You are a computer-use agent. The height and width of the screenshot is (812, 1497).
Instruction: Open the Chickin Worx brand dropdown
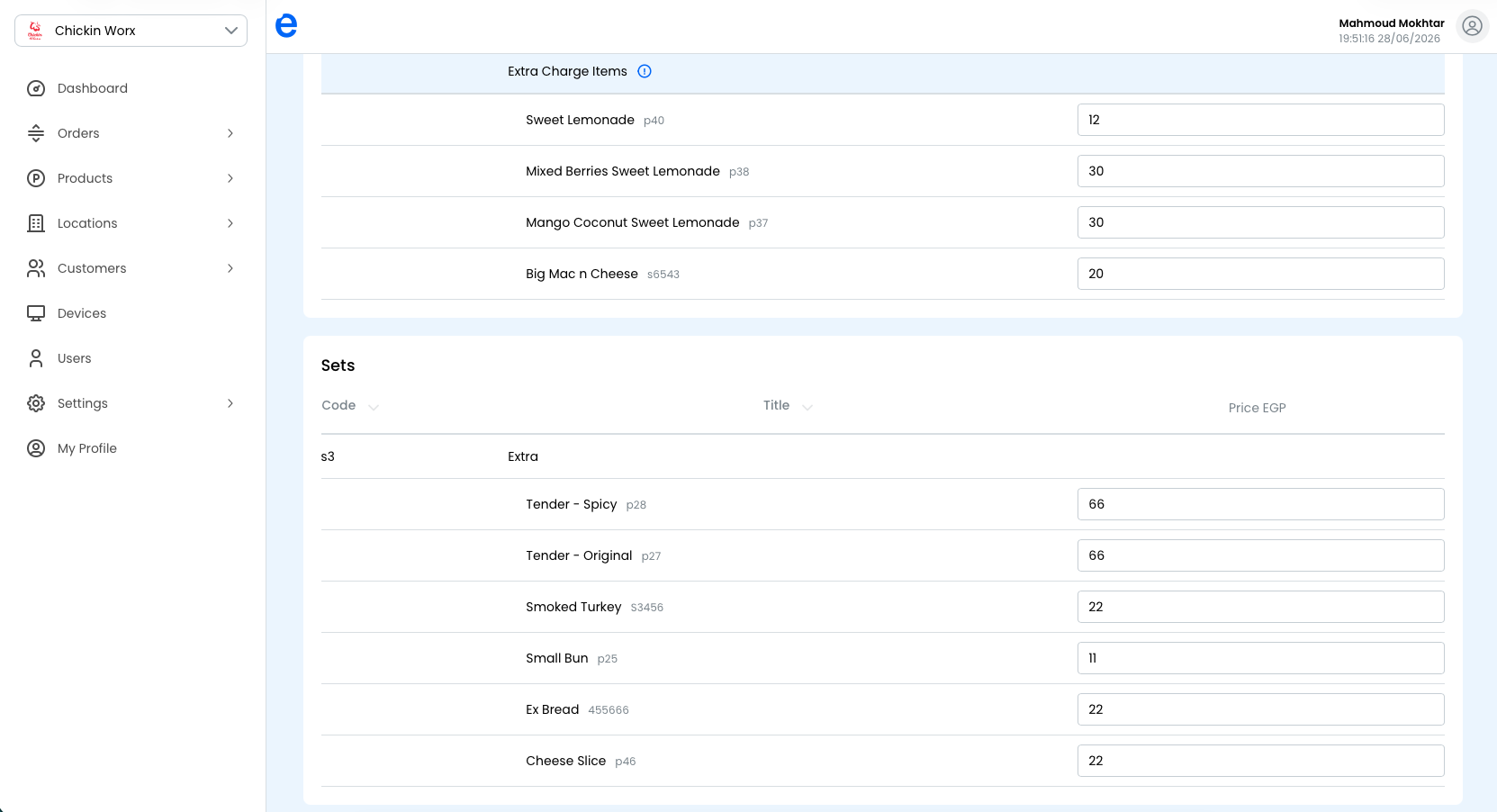[131, 31]
